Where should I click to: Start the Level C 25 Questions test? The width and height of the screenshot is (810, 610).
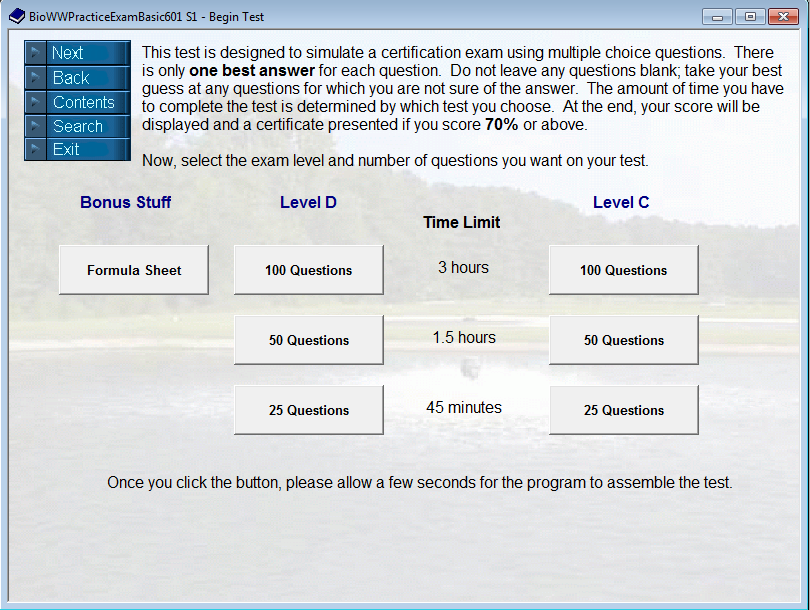coord(622,409)
